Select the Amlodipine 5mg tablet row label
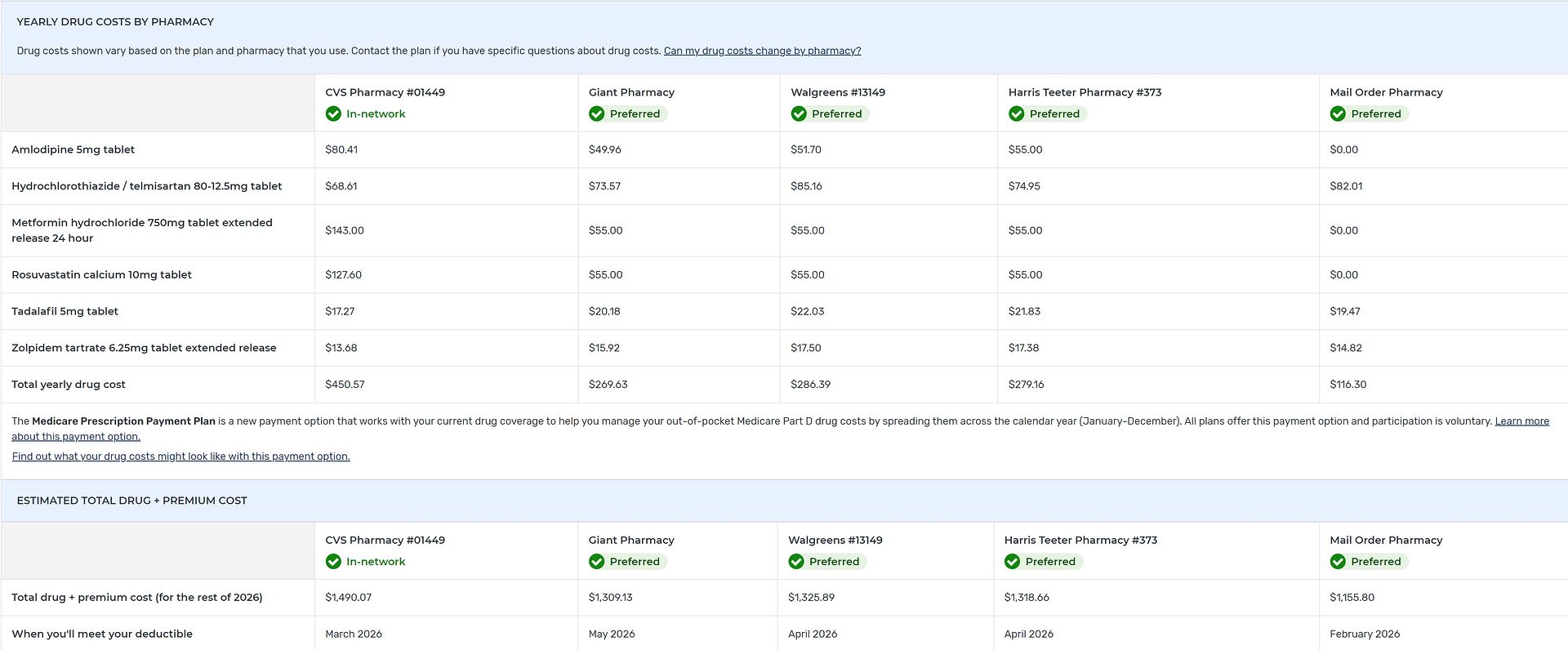This screenshot has height=650, width=1568. pyautogui.click(x=73, y=149)
